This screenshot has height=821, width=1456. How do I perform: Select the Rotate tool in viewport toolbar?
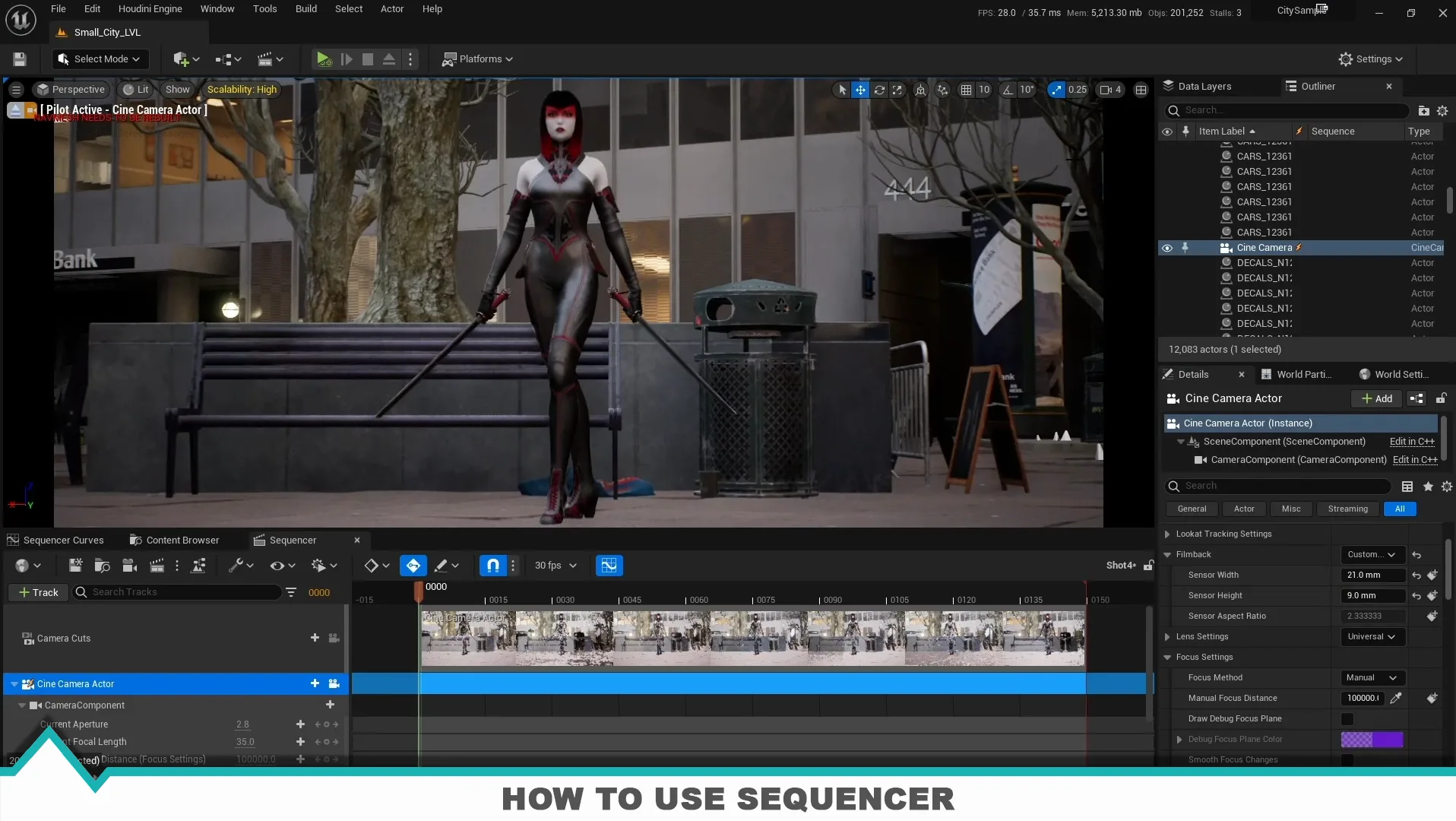(x=879, y=90)
